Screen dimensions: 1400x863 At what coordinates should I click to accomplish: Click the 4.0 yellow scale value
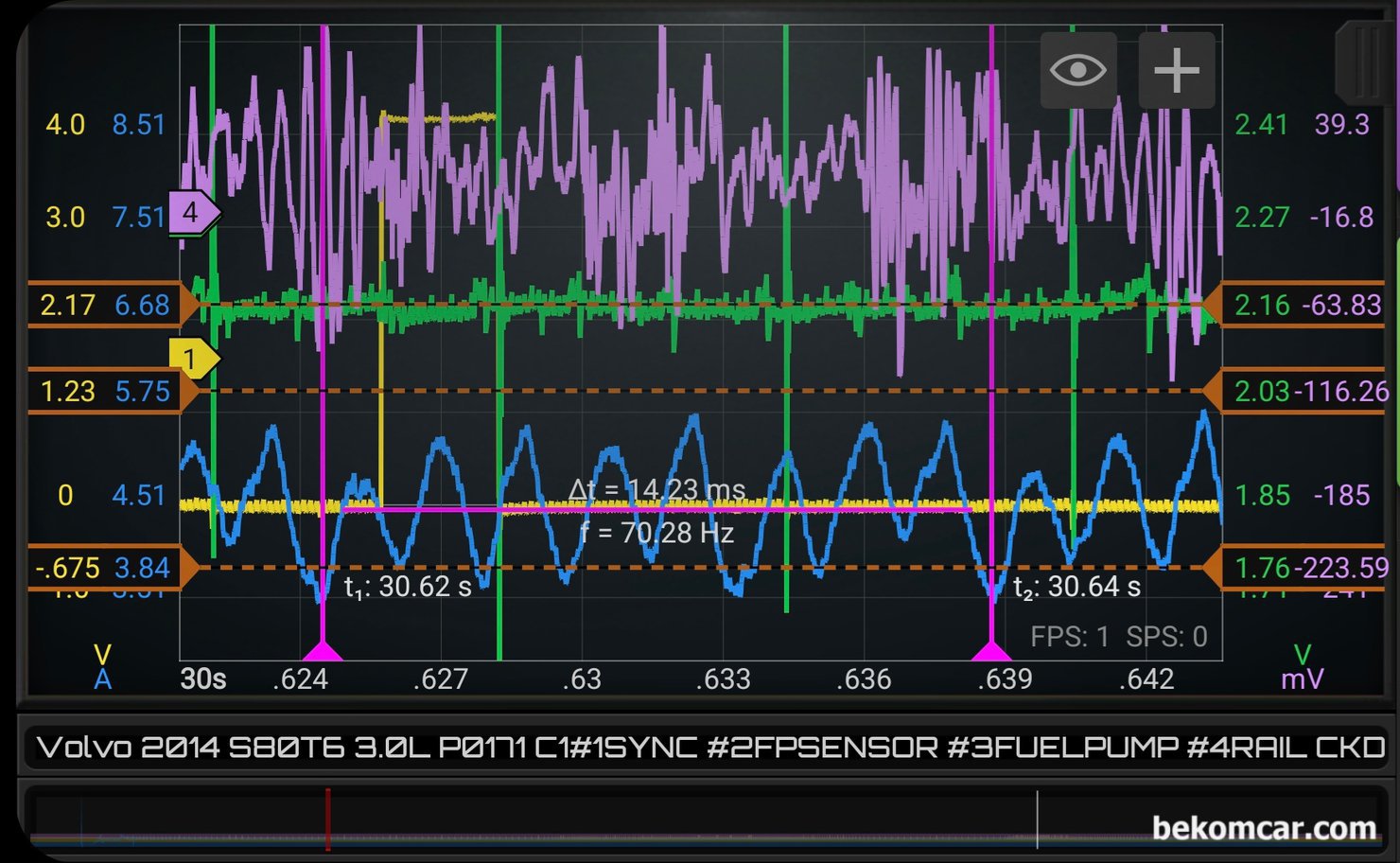pyautogui.click(x=65, y=125)
